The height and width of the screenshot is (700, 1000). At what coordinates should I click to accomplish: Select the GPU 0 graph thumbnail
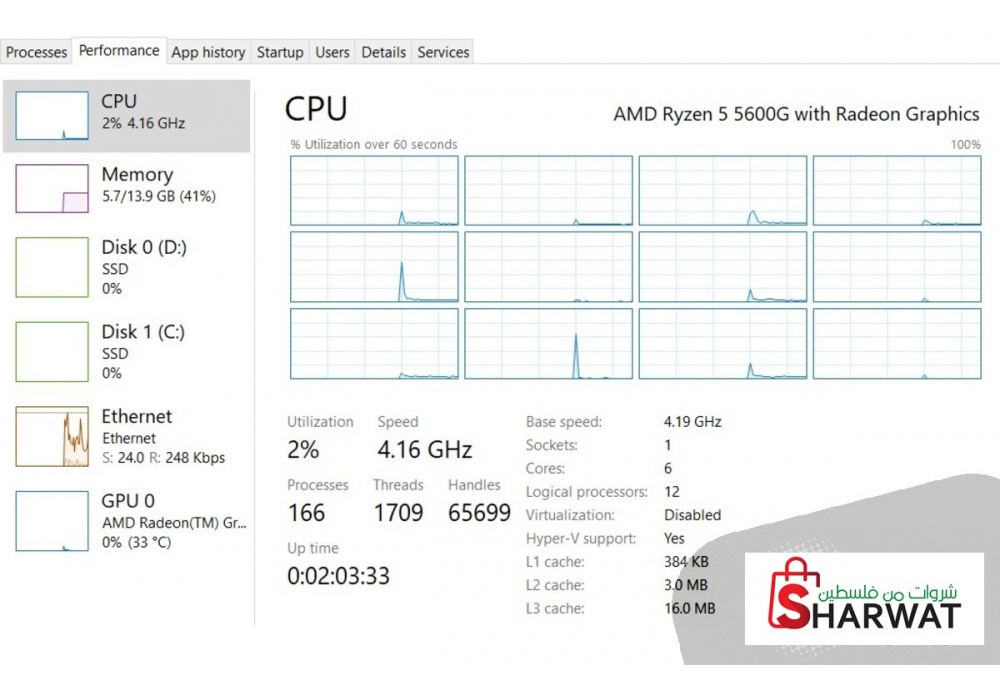pos(52,520)
